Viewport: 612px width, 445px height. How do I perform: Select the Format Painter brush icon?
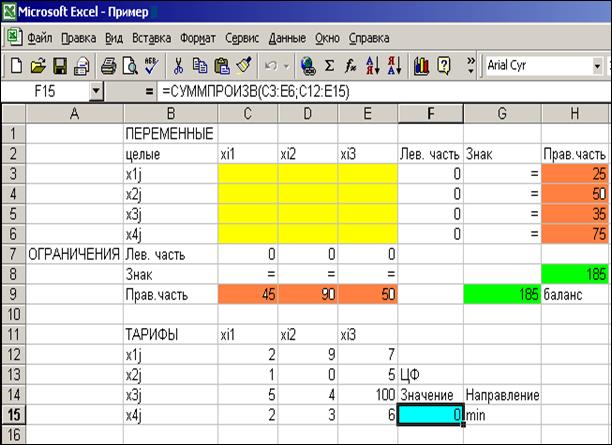click(x=244, y=66)
